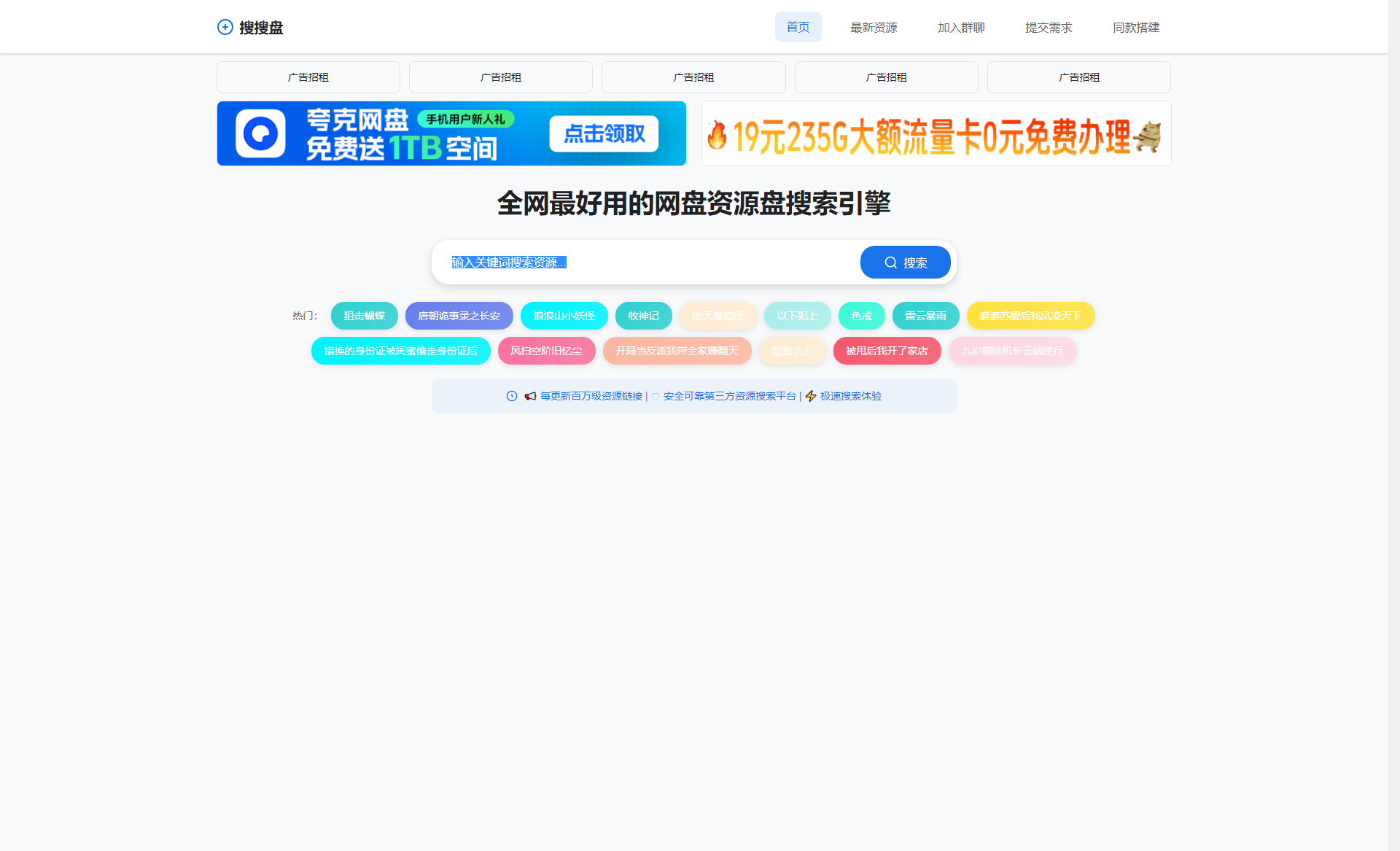Viewport: 1400px width, 851px height.
Task: Select the 狙击蝴蝶 hot search tag
Action: coord(364,316)
